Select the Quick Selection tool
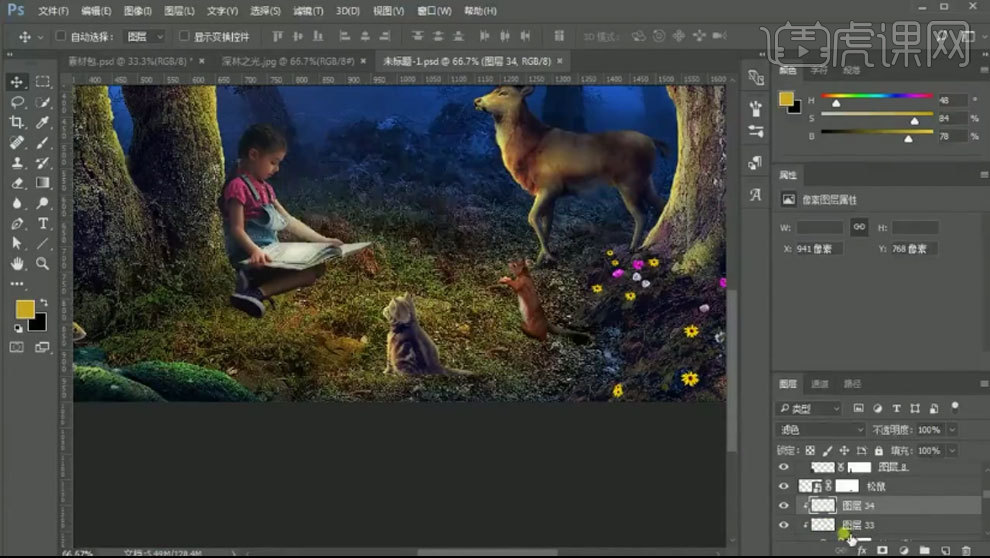Screen dimensions: 990x558 [42, 102]
